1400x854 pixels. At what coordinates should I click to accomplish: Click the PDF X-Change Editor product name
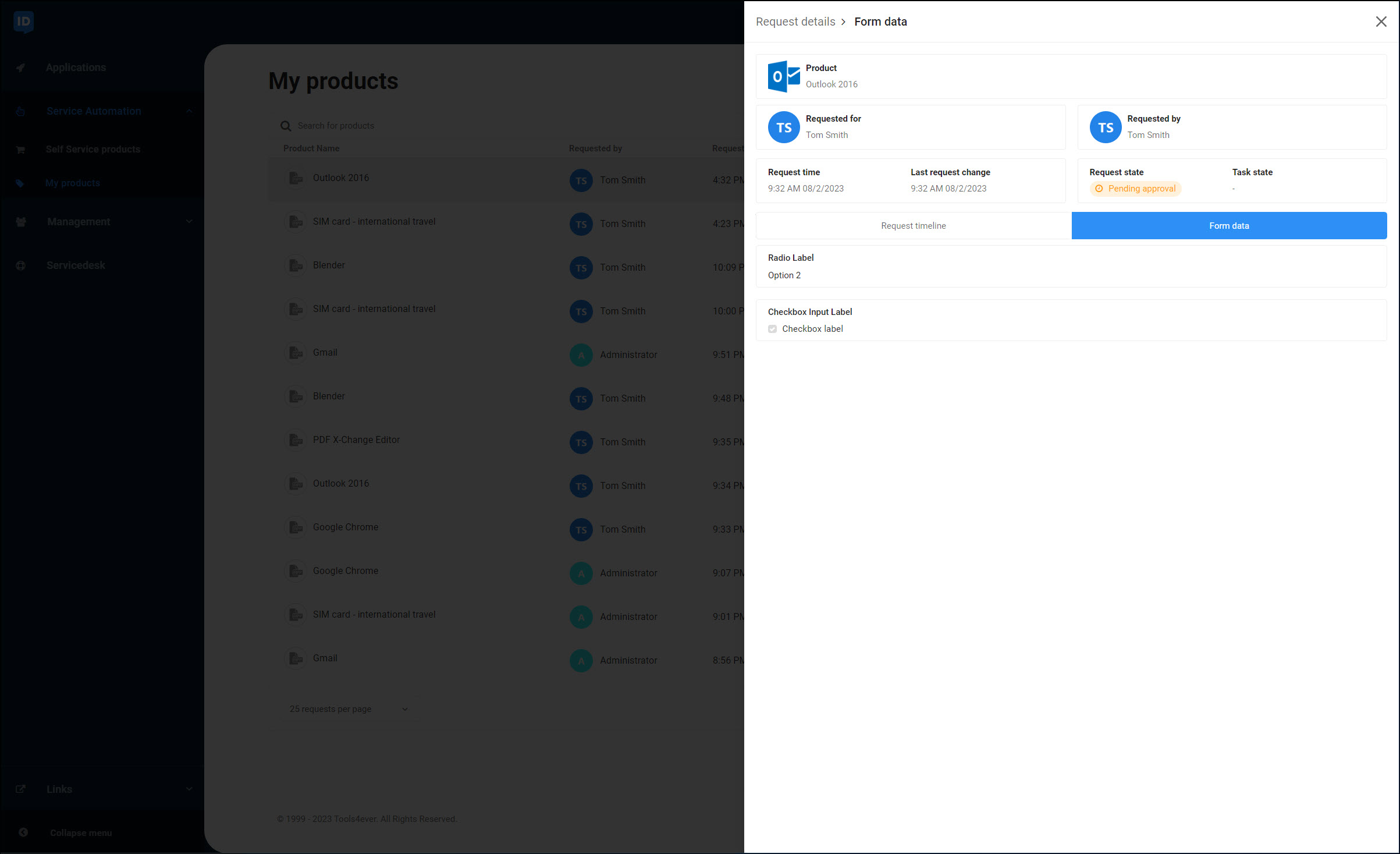pos(356,440)
